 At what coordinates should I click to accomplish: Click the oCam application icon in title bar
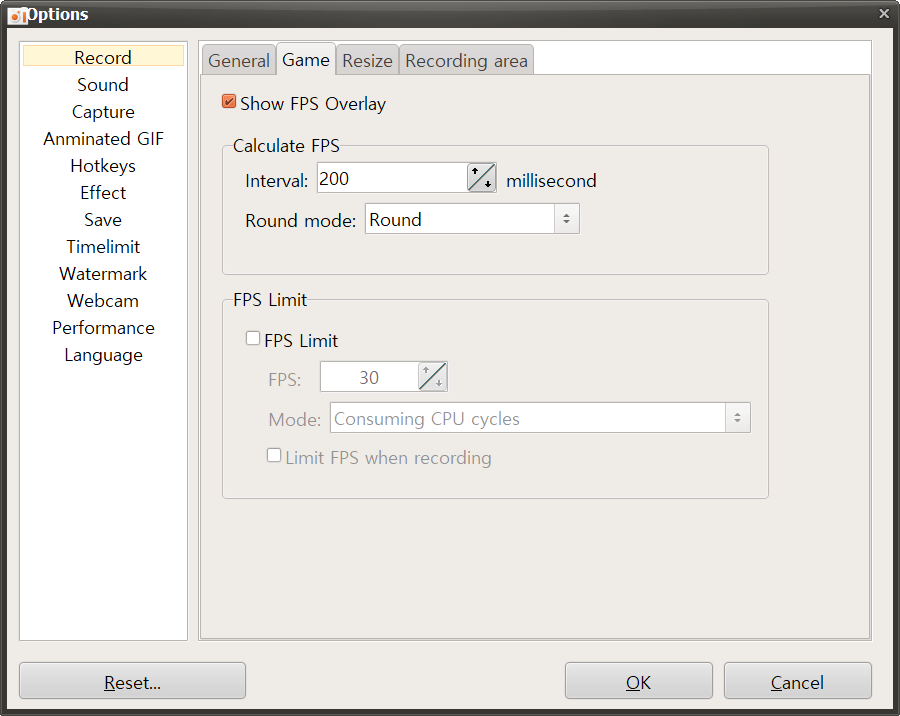[x=16, y=14]
